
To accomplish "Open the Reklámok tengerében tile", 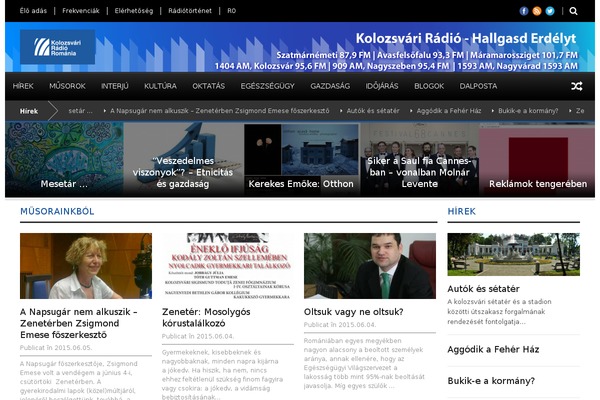I will tap(537, 159).
